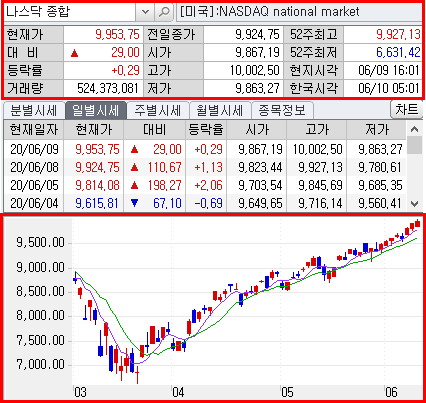Expand the 나스닥 종합 index dropdown
The image size is (426, 403).
click(145, 12)
